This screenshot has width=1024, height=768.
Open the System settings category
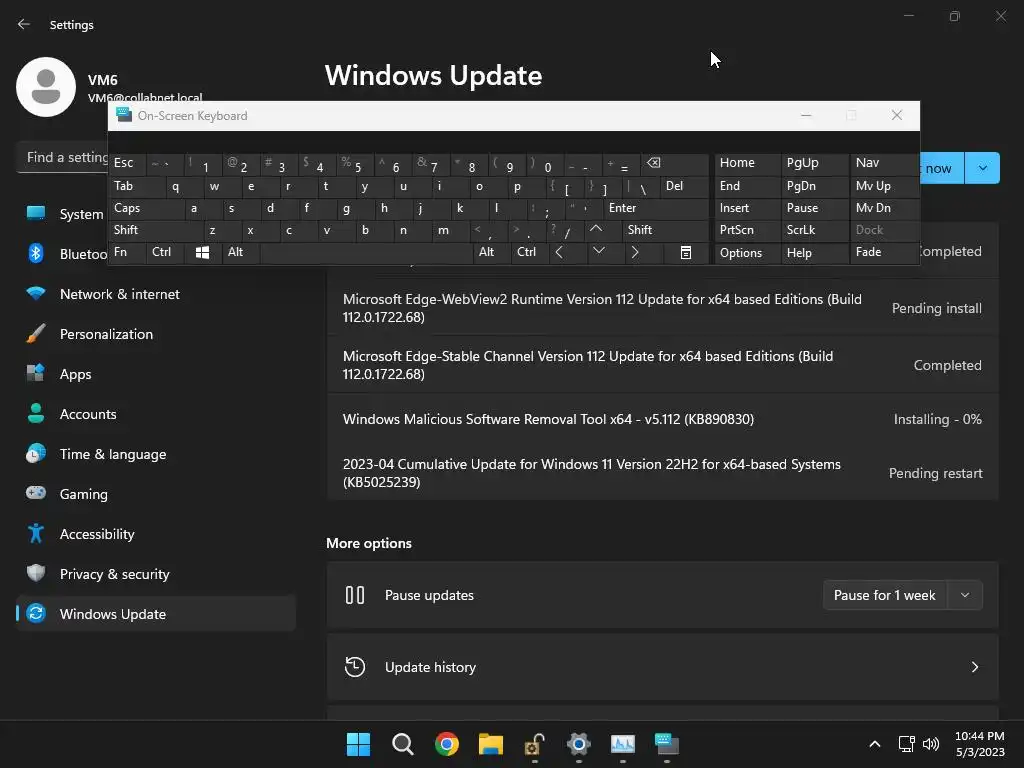[64, 214]
